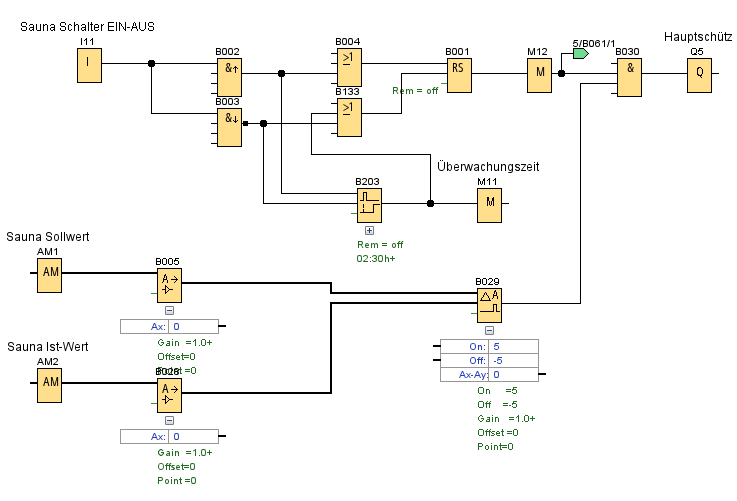The height and width of the screenshot is (501, 737).
Task: Click the green 5/B061/1 page connector
Action: click(579, 54)
